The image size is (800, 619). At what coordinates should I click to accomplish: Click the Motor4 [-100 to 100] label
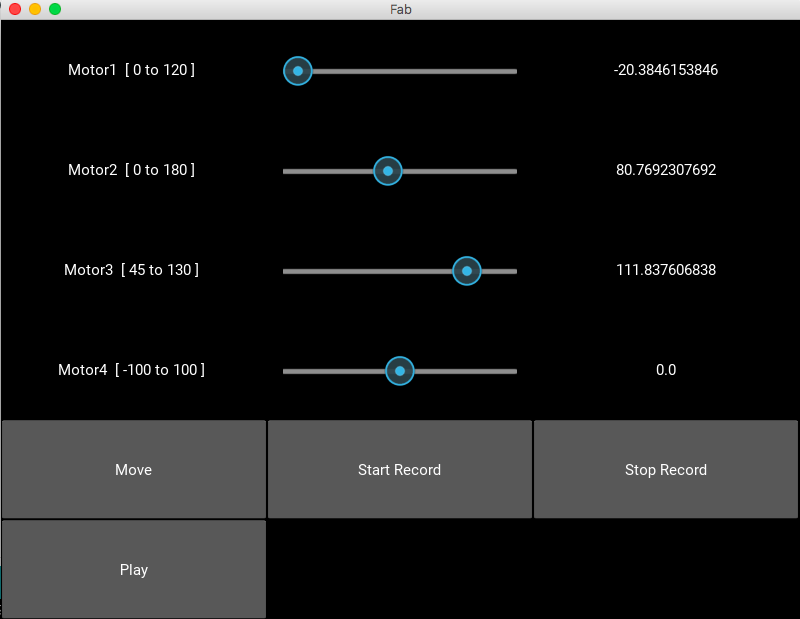tap(132, 370)
